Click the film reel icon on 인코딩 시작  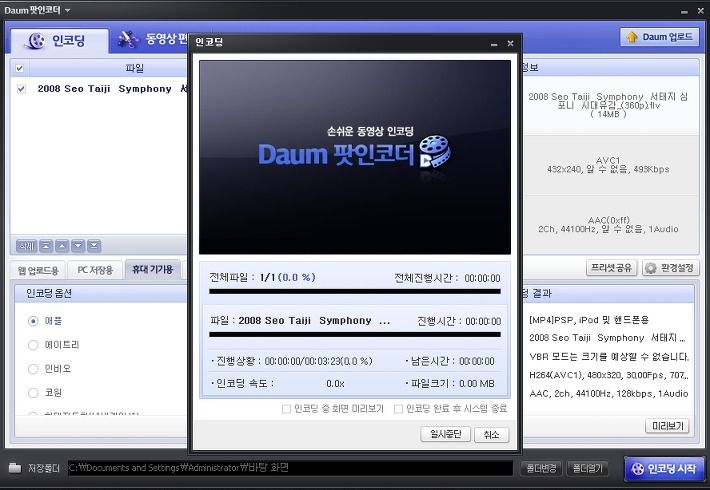click(638, 469)
